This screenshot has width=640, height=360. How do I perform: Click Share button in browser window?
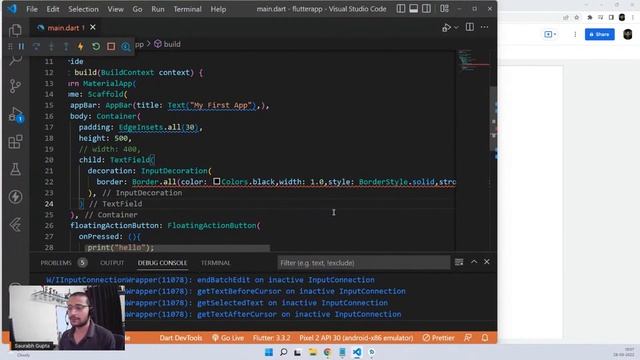point(600,34)
